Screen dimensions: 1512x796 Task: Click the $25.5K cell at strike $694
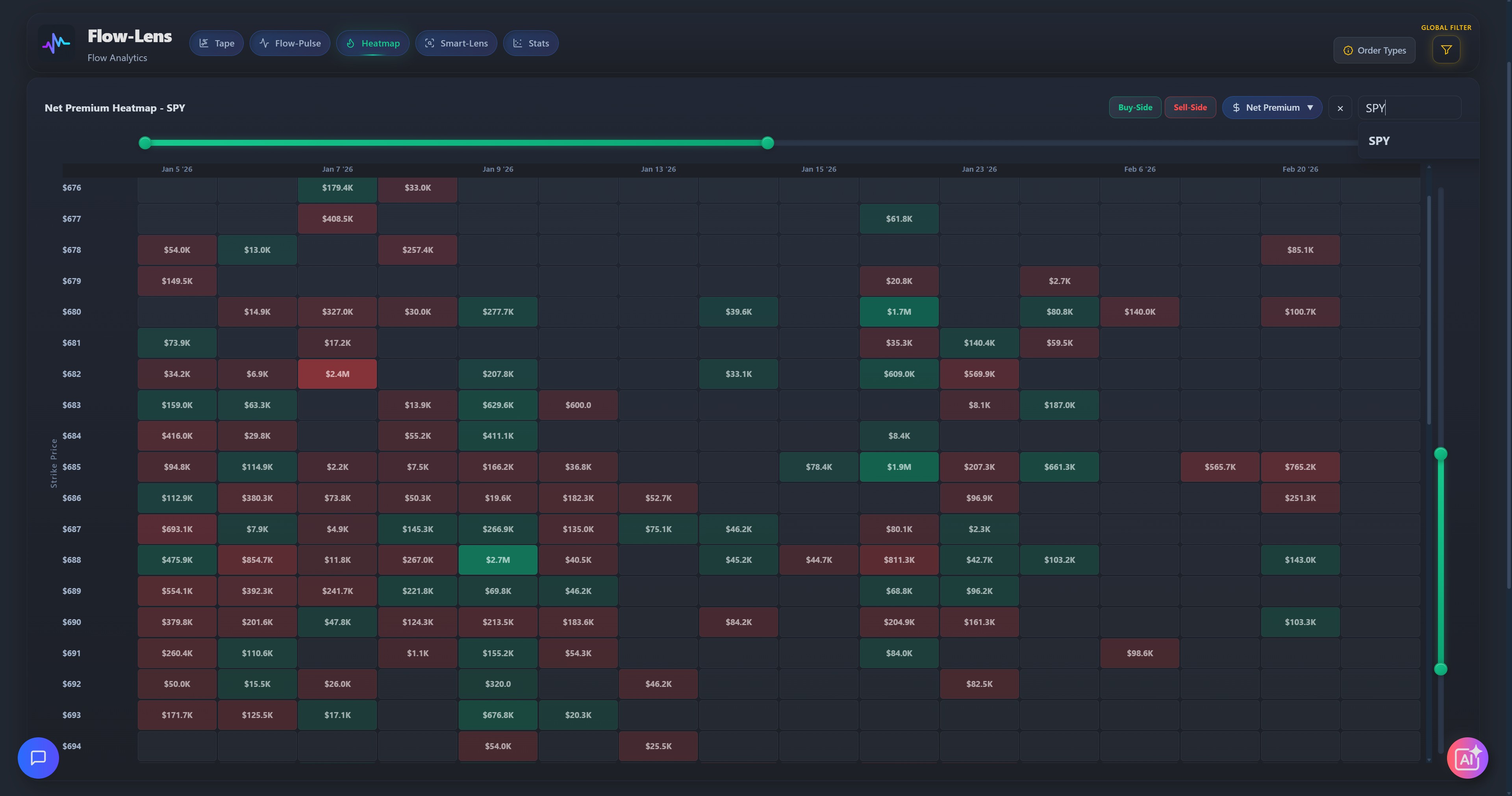click(x=659, y=746)
